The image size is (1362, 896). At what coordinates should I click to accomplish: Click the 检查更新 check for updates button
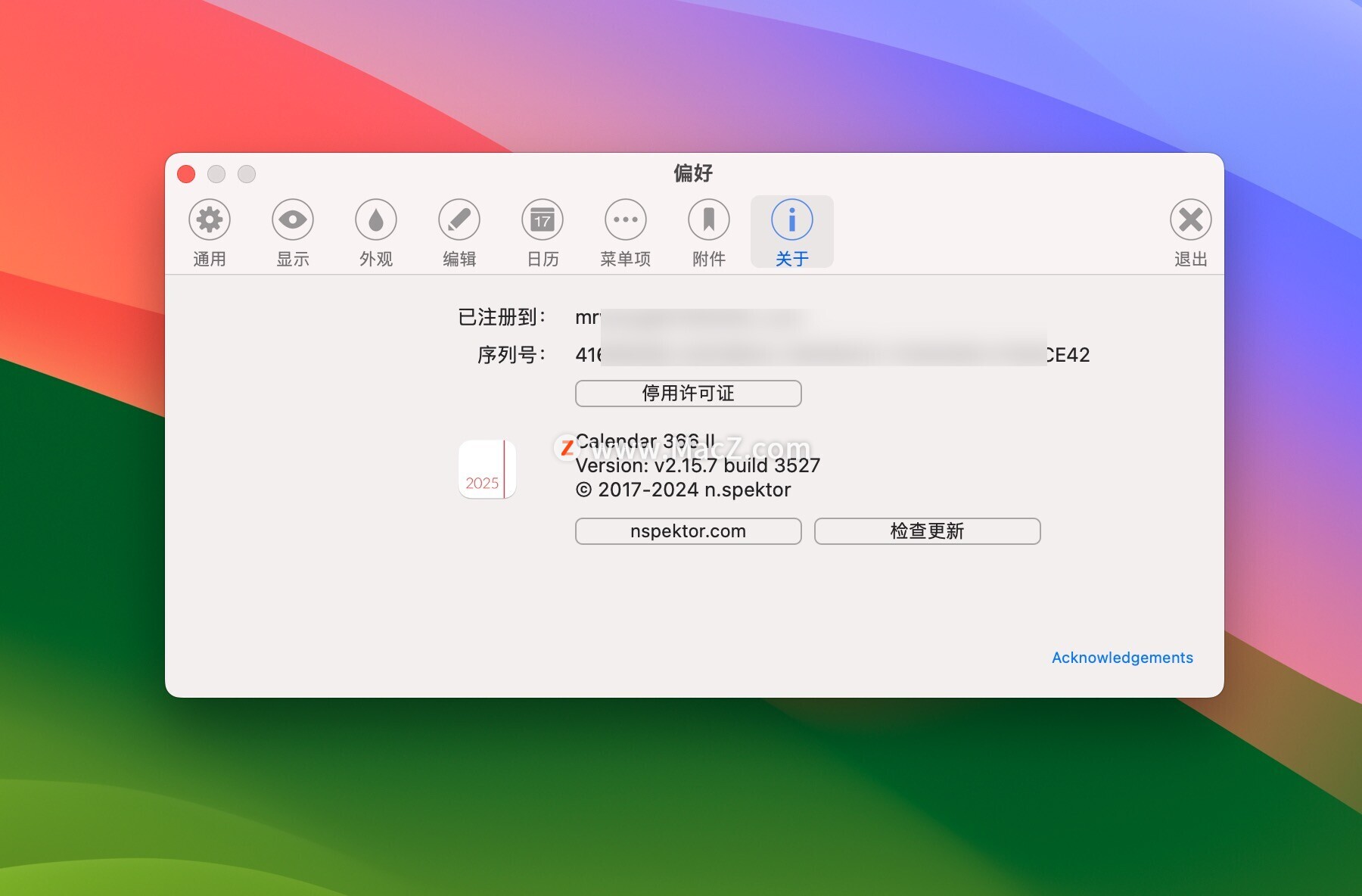tap(928, 531)
